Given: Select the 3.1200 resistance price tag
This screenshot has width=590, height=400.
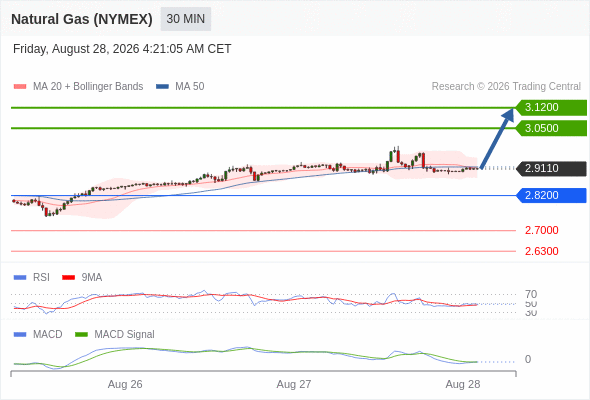Looking at the screenshot, I should [551, 108].
